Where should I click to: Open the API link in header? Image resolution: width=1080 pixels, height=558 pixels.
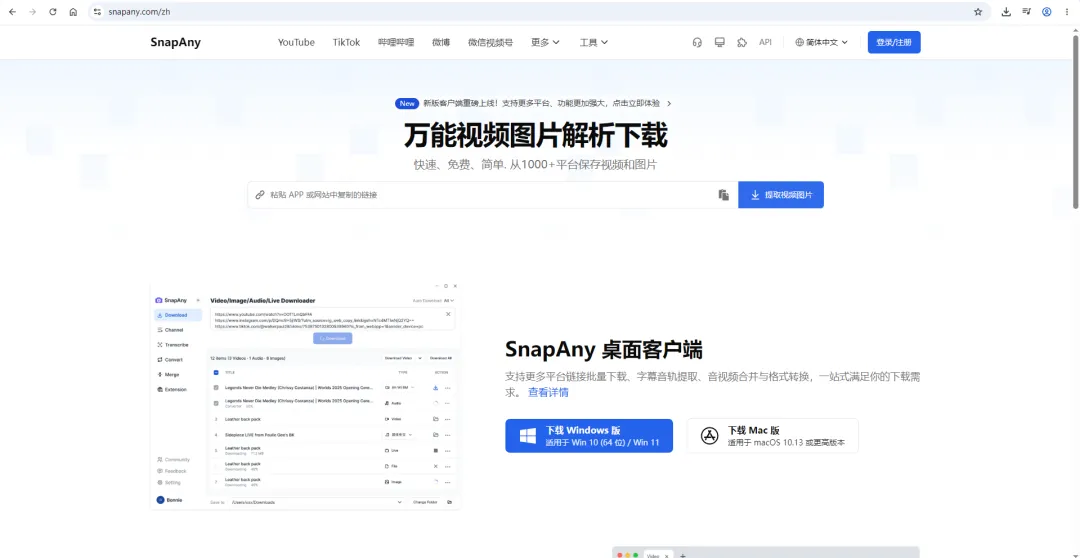pyautogui.click(x=765, y=42)
